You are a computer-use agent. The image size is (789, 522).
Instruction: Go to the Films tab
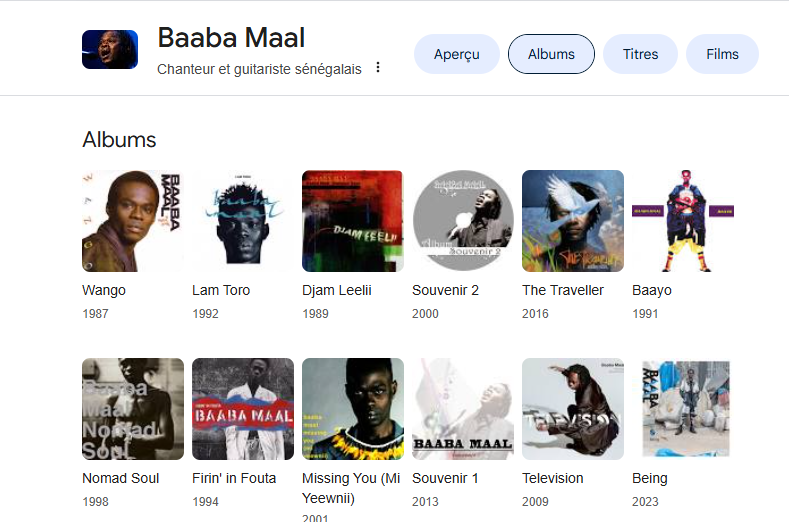pos(722,54)
